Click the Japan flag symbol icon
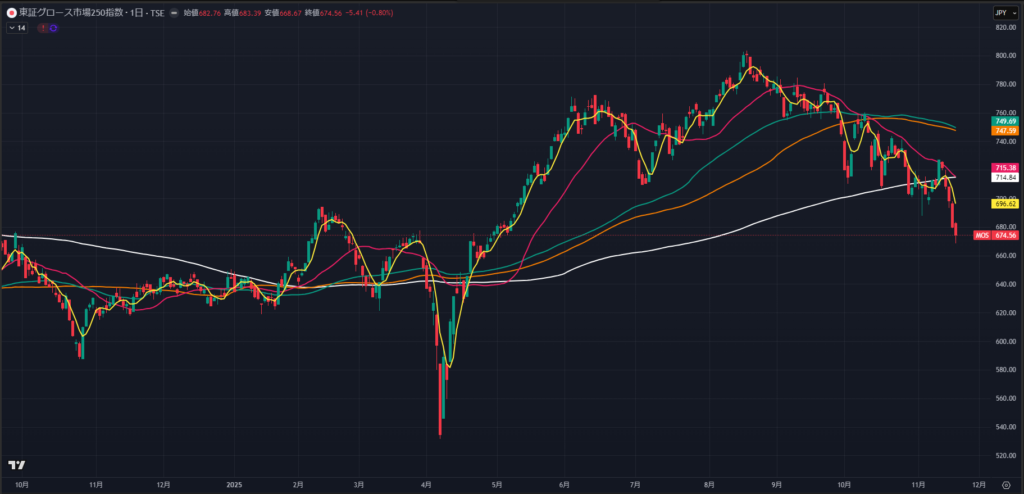The image size is (1024, 494). pyautogui.click(x=11, y=12)
